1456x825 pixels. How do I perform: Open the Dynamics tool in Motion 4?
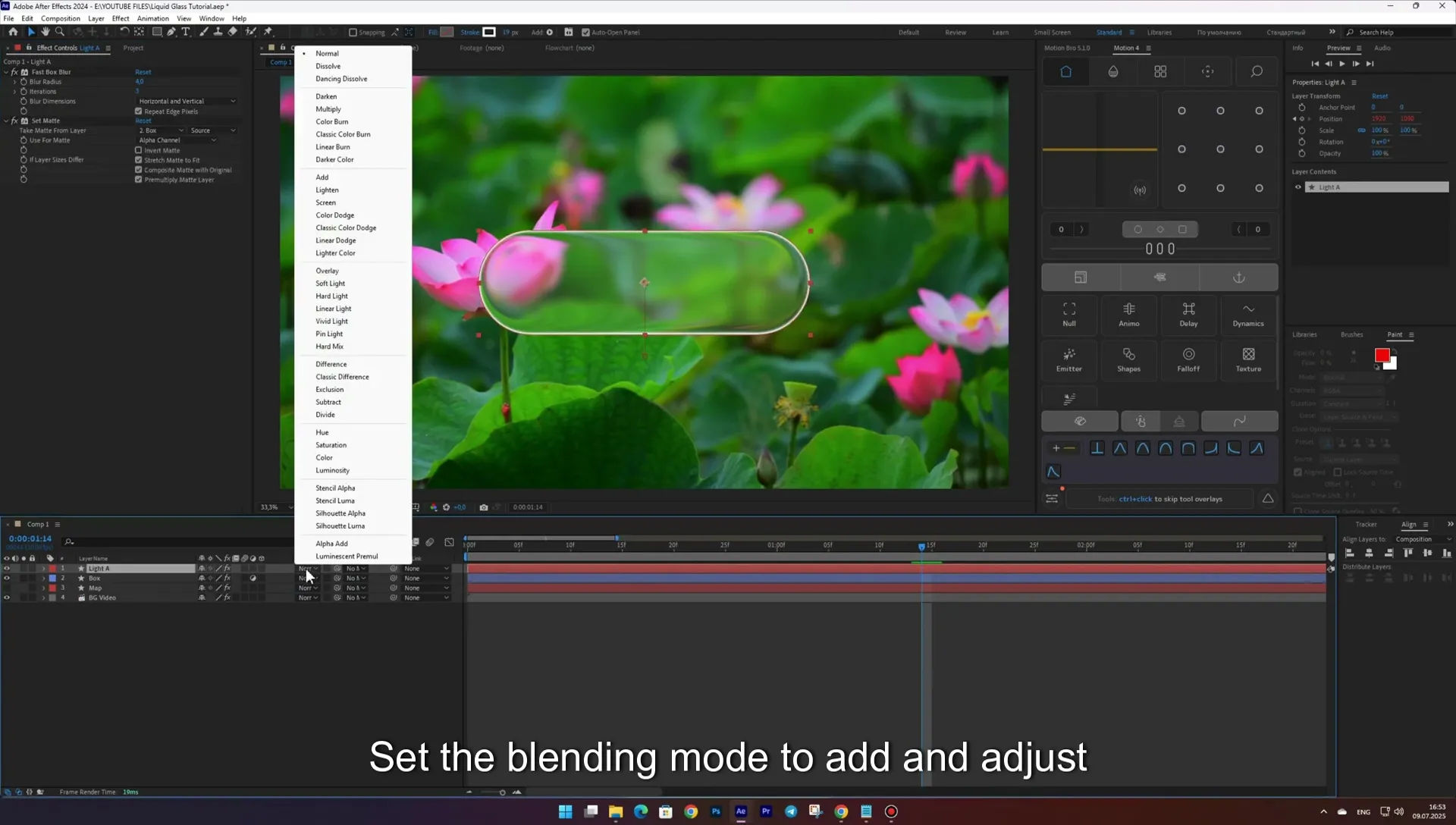coord(1248,314)
